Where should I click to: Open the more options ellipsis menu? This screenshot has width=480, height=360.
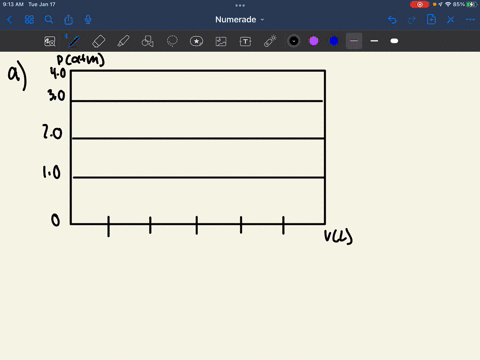(x=470, y=20)
